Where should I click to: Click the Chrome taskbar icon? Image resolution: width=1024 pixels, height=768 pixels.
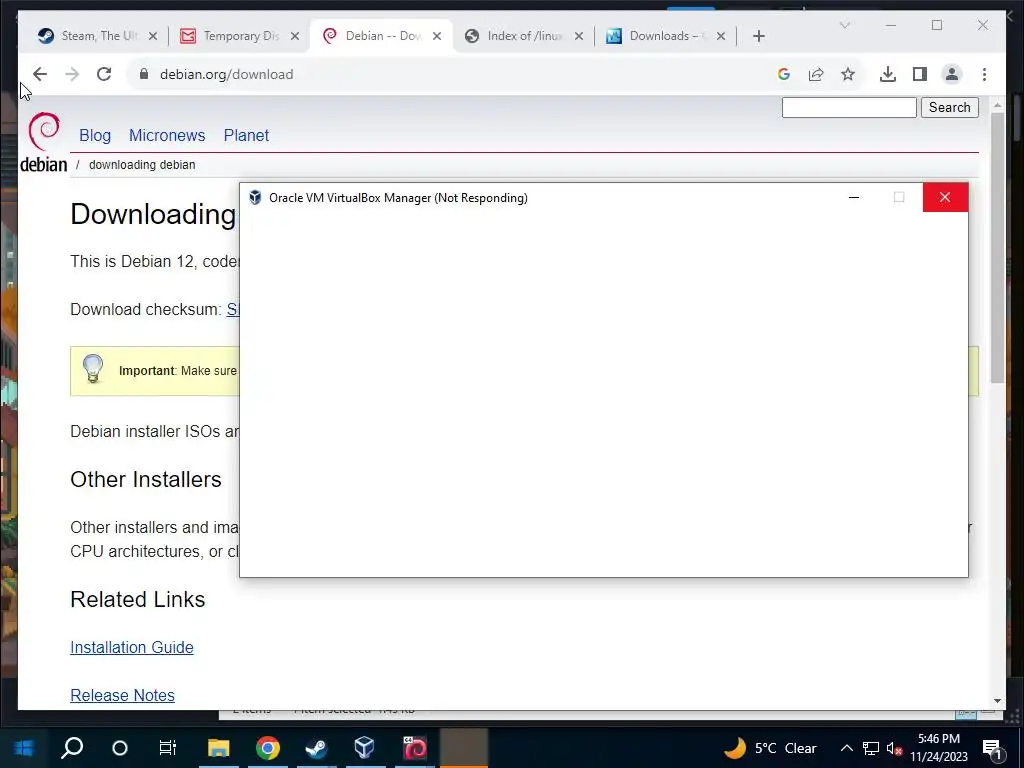point(268,748)
